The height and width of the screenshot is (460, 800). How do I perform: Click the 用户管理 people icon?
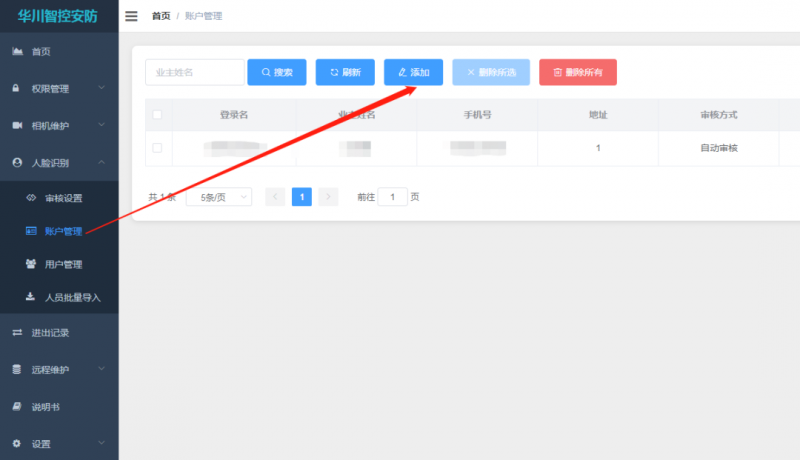pyautogui.click(x=31, y=264)
